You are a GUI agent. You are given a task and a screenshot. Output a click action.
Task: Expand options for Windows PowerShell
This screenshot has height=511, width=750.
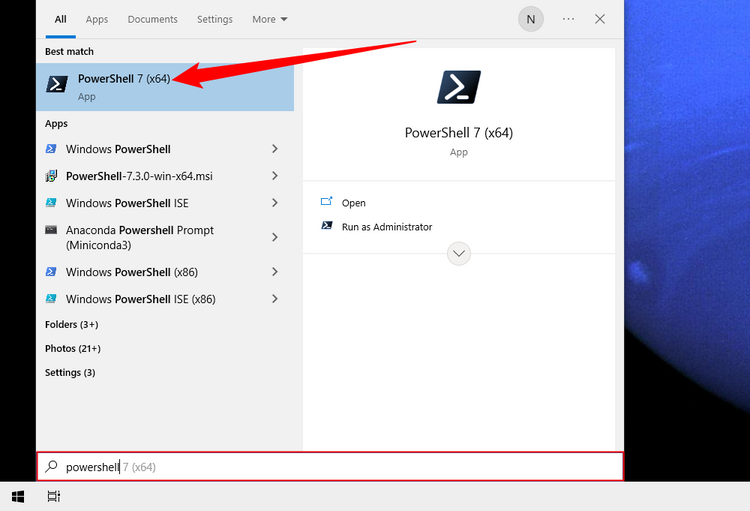(275, 149)
